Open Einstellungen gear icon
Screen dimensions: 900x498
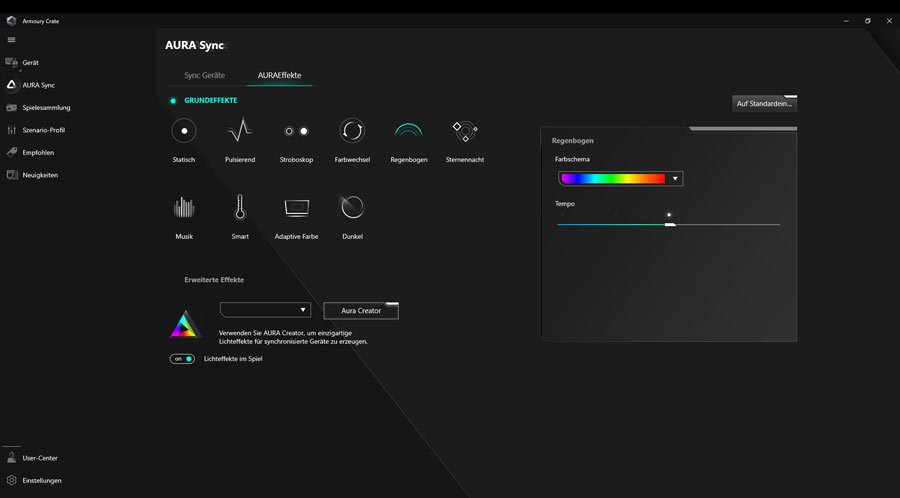[11, 480]
